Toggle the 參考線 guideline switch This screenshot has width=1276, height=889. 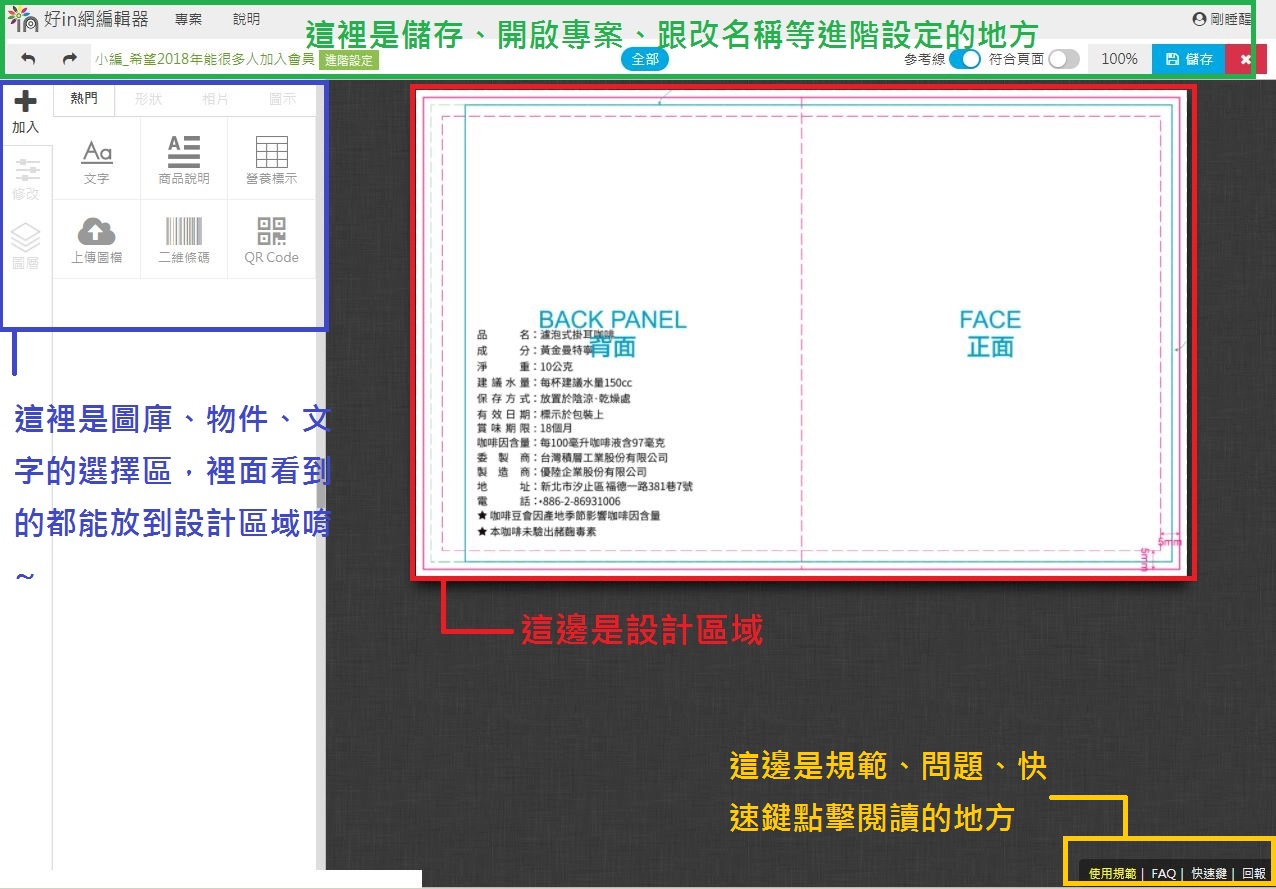[x=965, y=59]
